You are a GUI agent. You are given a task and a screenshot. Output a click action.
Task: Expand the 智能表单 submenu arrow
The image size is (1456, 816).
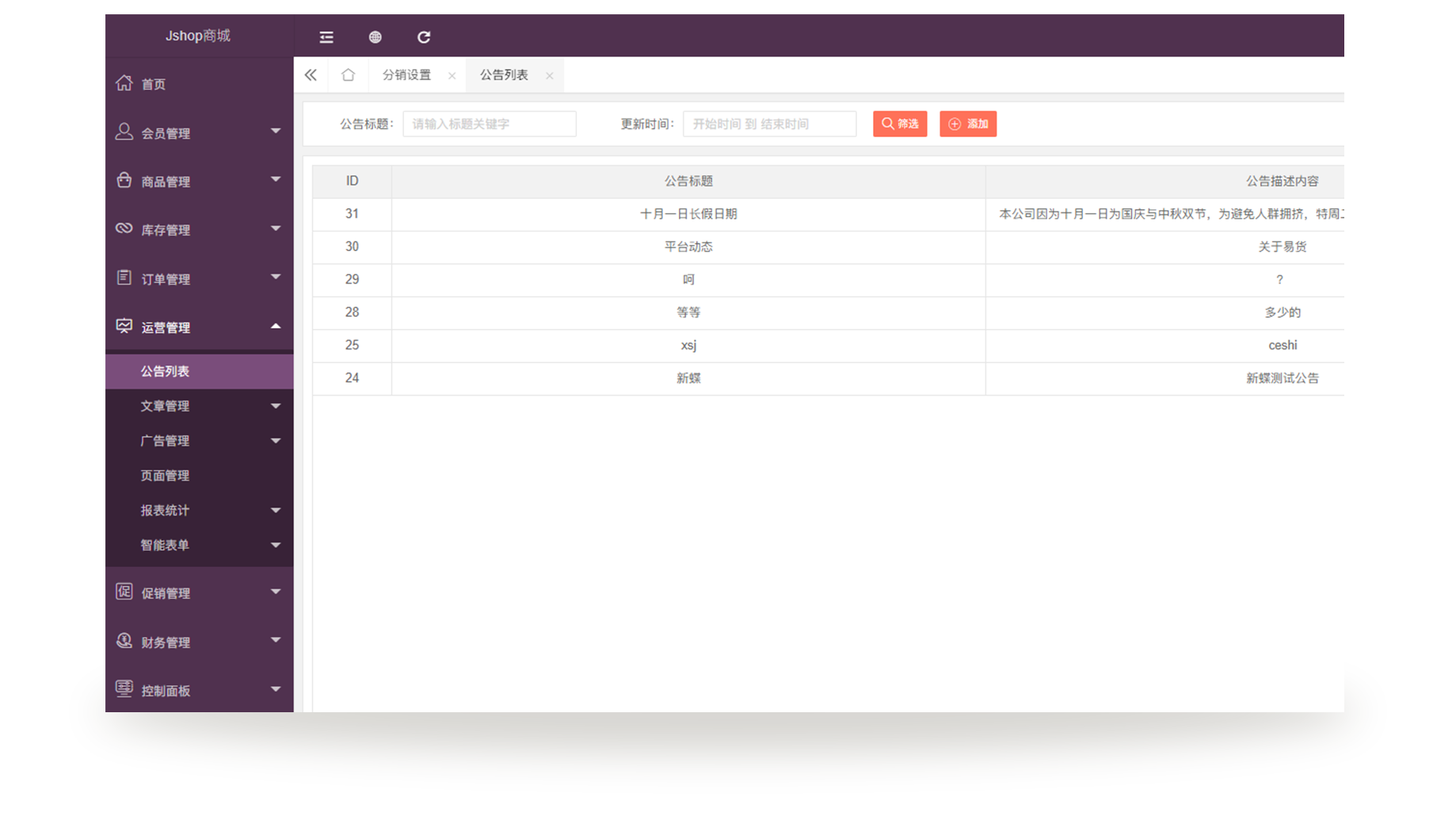(276, 545)
